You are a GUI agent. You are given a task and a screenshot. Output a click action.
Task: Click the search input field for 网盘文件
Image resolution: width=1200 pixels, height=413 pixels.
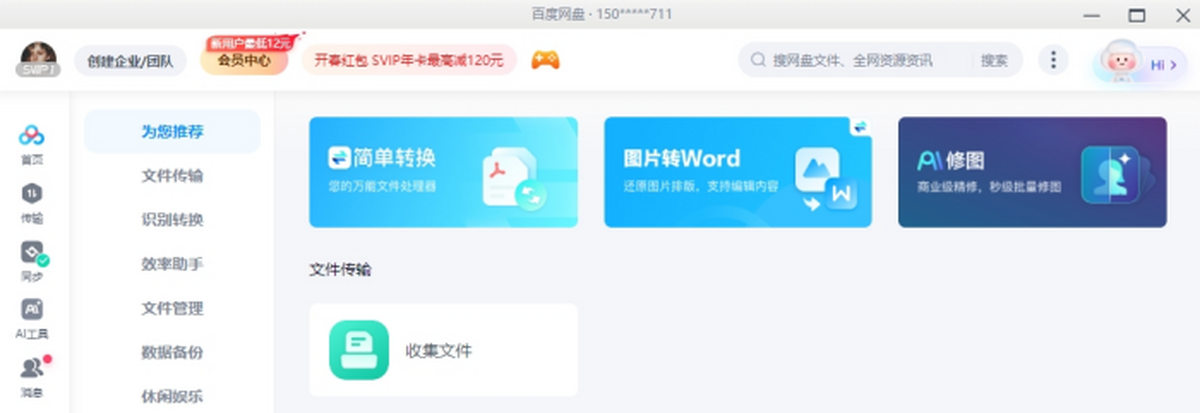click(860, 61)
